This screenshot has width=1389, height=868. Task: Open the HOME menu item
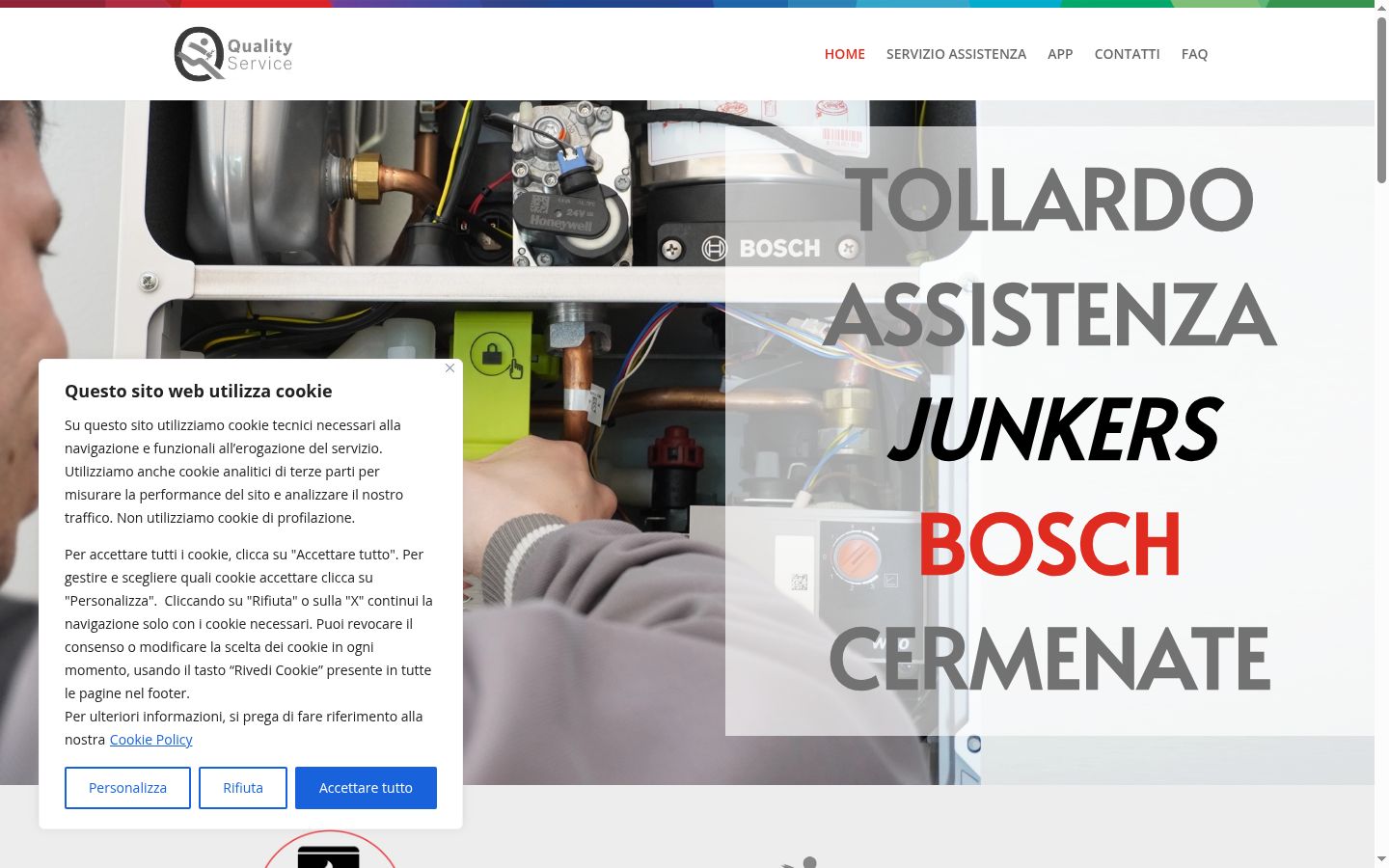844,54
